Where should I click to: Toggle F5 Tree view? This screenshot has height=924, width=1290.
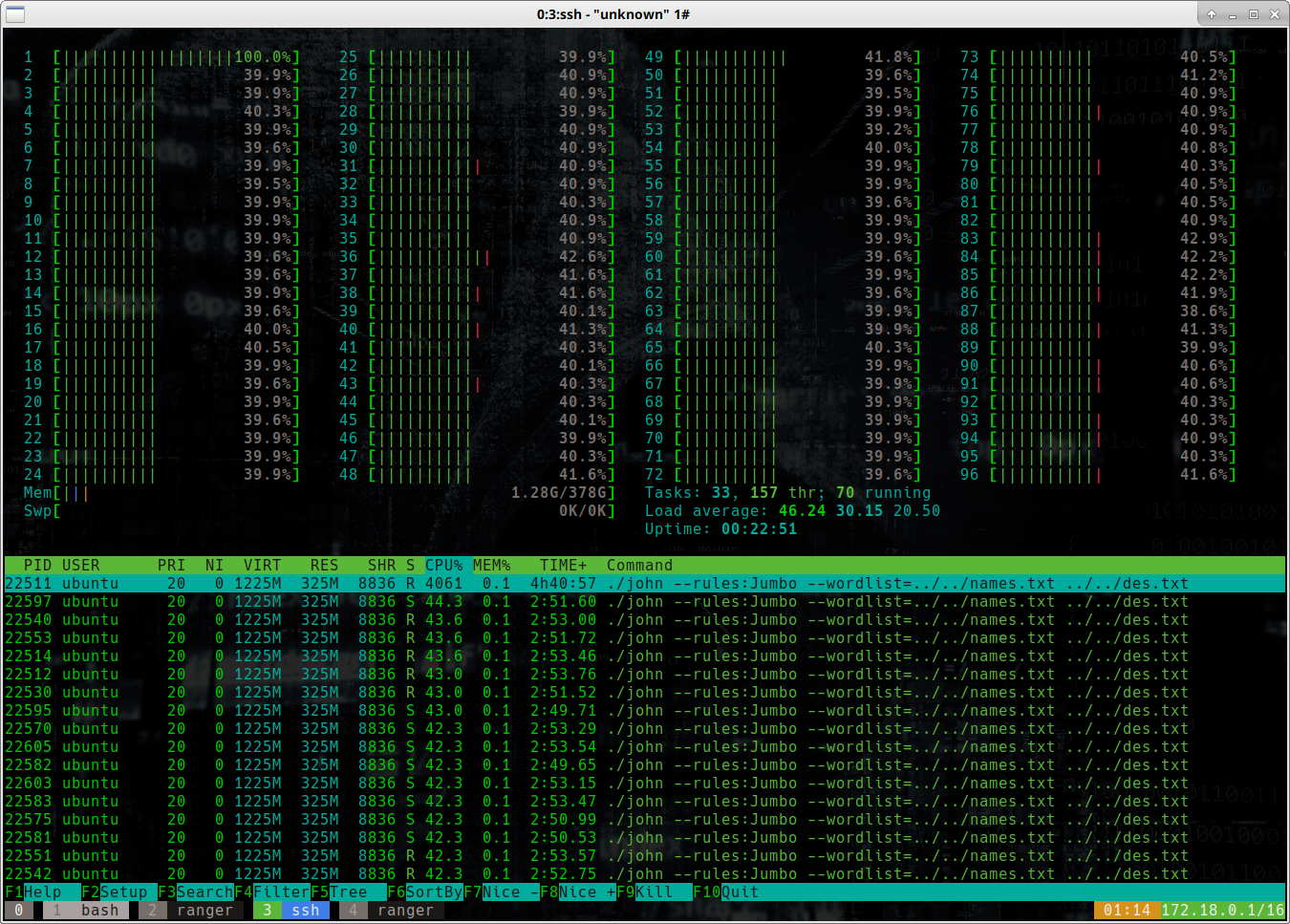click(349, 892)
